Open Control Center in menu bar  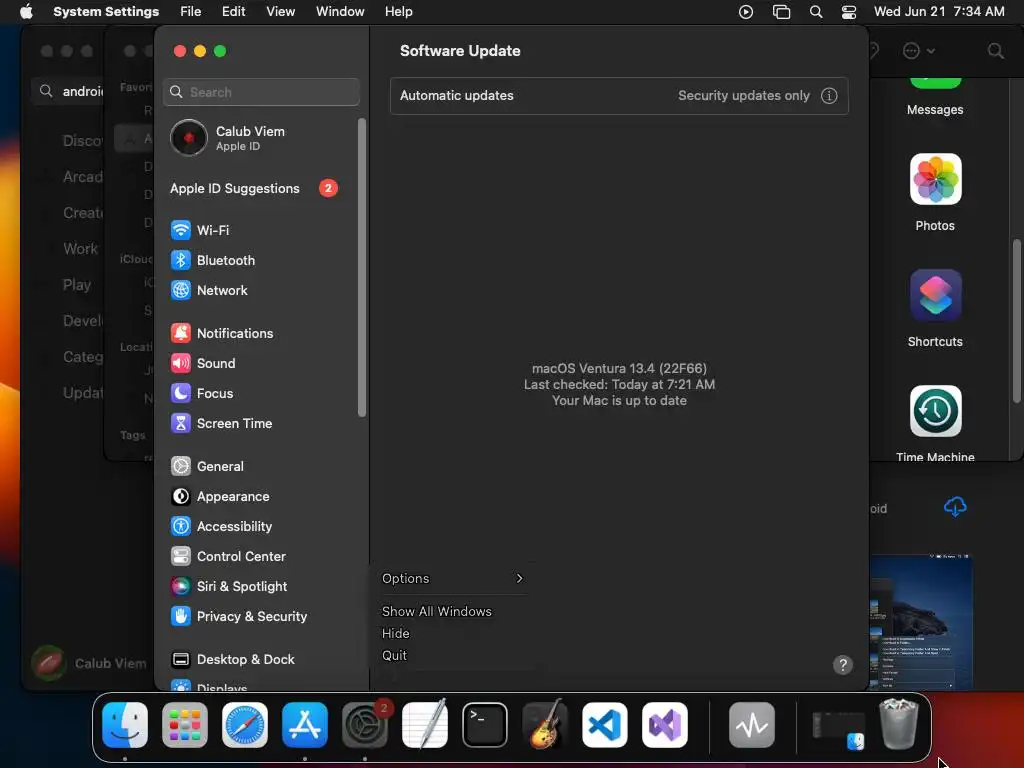pos(848,12)
